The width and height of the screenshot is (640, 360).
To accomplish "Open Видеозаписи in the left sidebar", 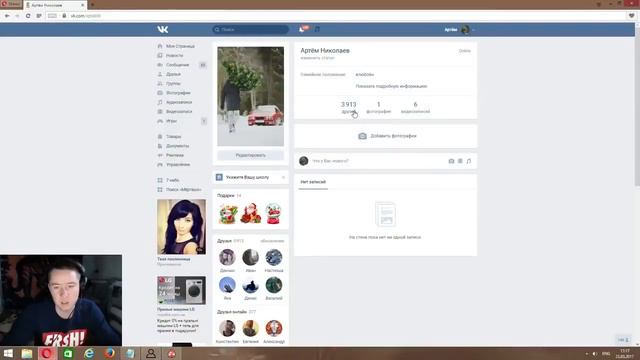I will 179,112.
